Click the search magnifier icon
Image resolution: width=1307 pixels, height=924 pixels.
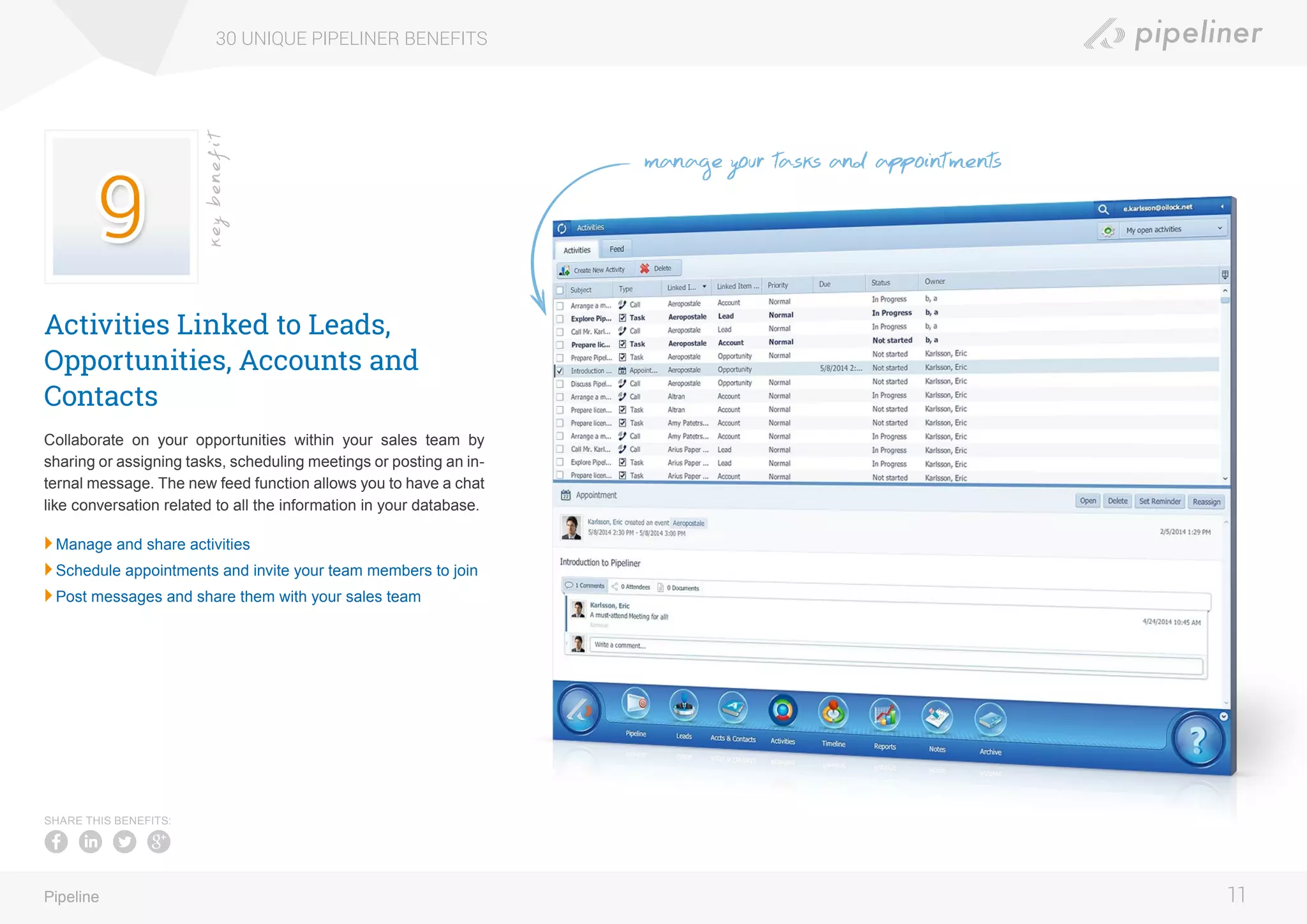pos(1103,209)
